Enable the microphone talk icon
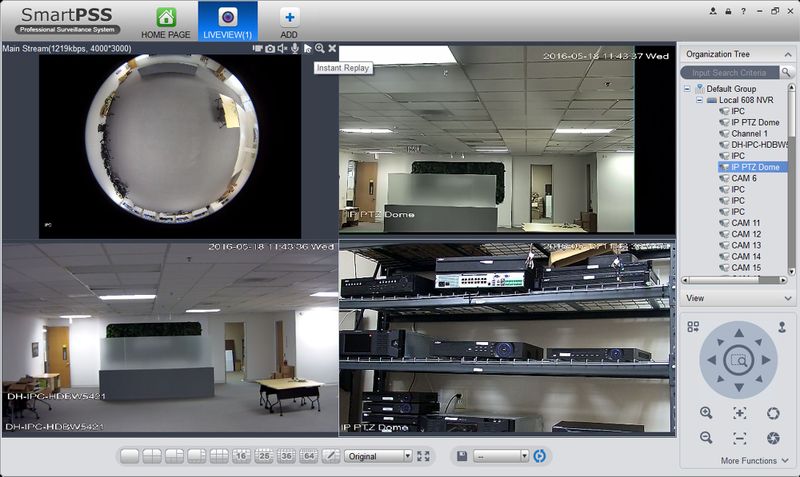Viewport: 800px width, 477px height. 295,48
